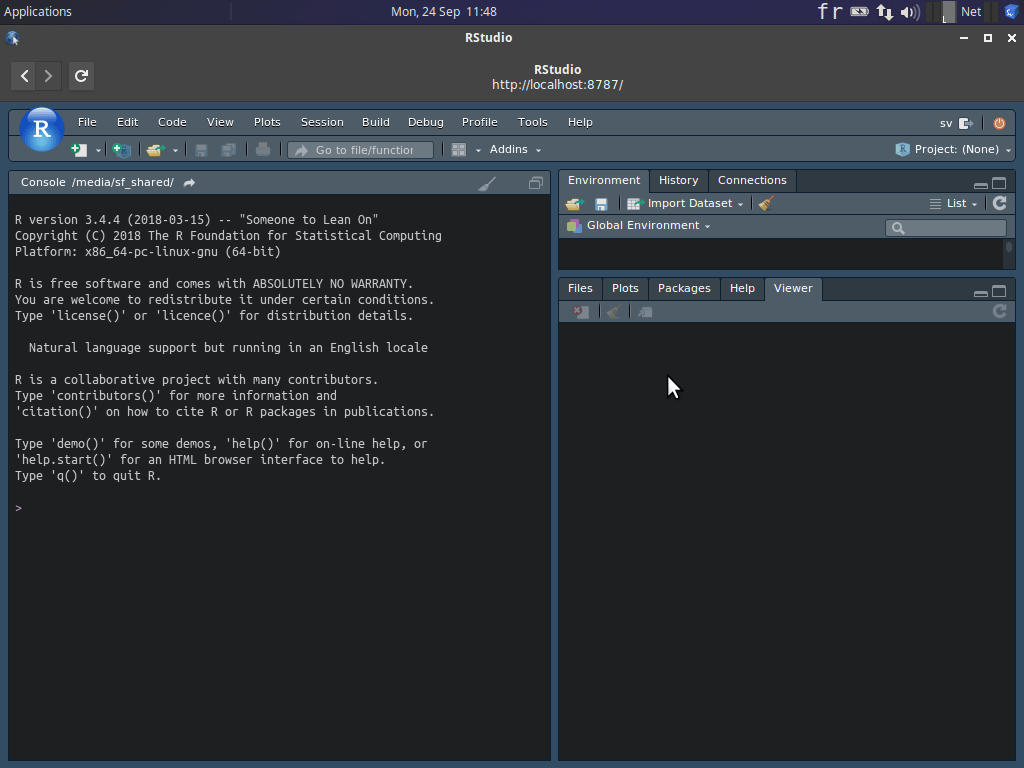Screen dimensions: 1024x768
Task: Open the Tools menu
Action: coord(532,122)
